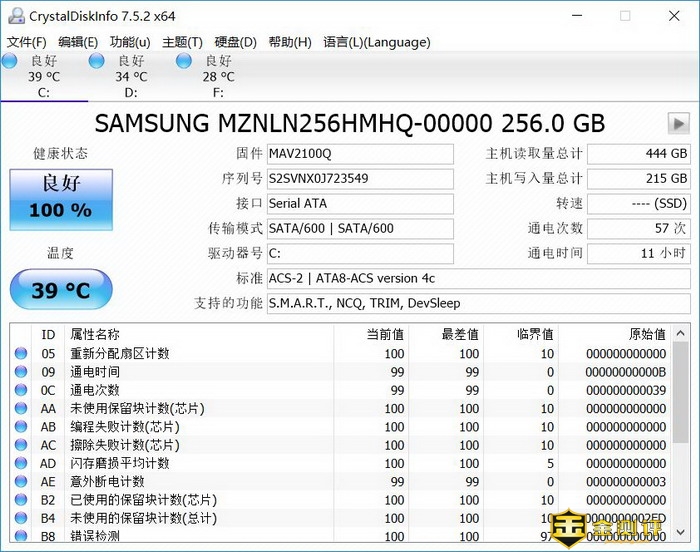Select the F: drive status orb
700x552 pixels.
point(183,62)
